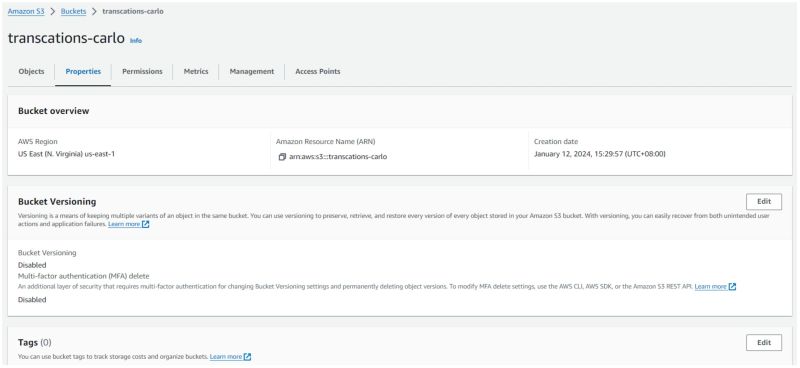The width and height of the screenshot is (800, 368).
Task: Select the Properties tab
Action: point(83,71)
